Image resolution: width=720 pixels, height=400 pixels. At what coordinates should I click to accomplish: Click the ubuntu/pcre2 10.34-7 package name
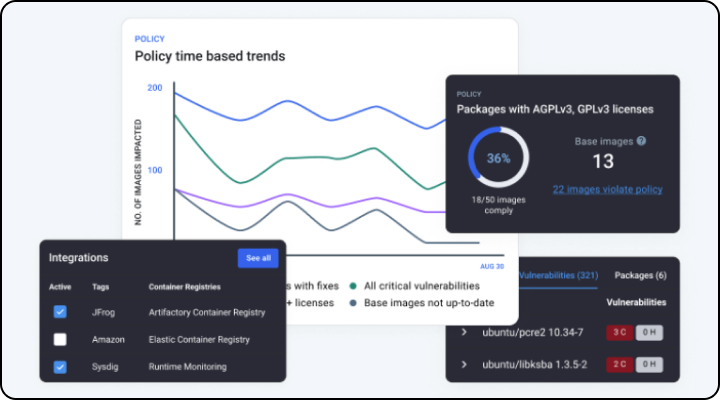click(x=533, y=332)
